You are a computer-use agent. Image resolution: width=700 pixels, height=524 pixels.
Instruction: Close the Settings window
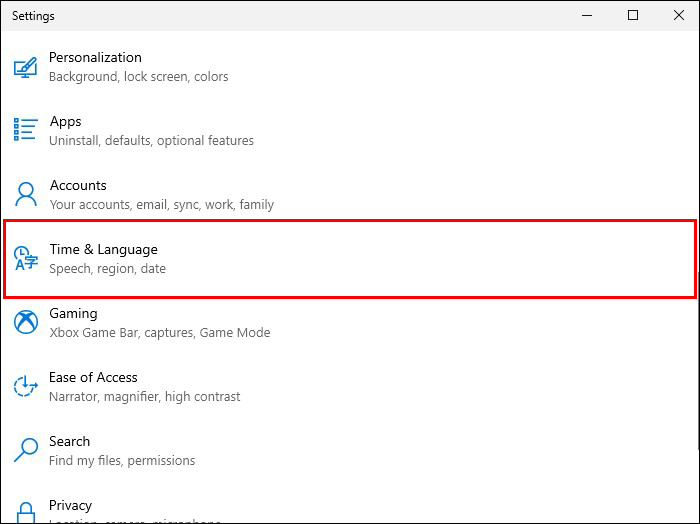[677, 15]
